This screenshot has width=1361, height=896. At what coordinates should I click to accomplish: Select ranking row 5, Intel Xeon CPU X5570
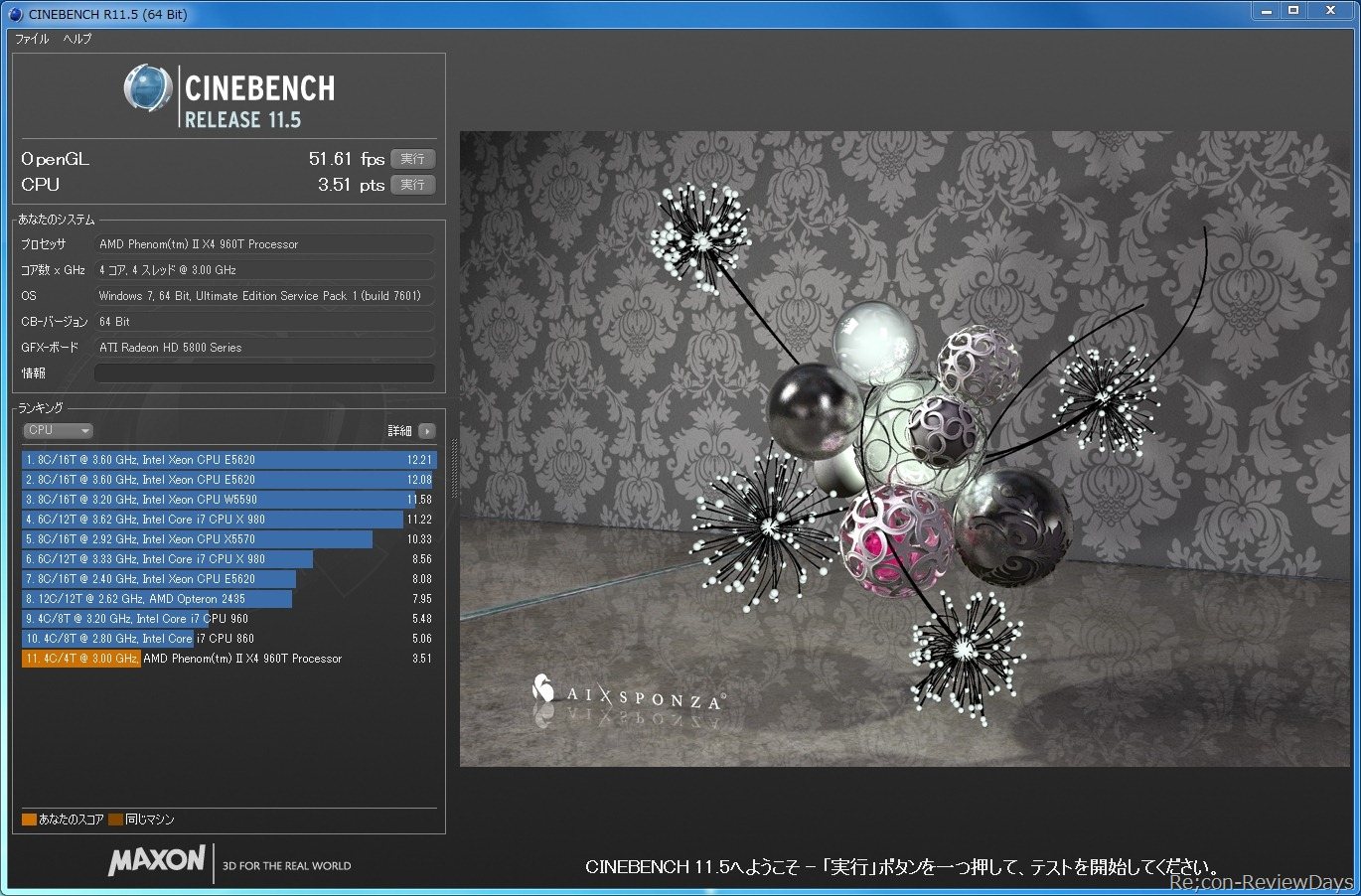(x=227, y=539)
